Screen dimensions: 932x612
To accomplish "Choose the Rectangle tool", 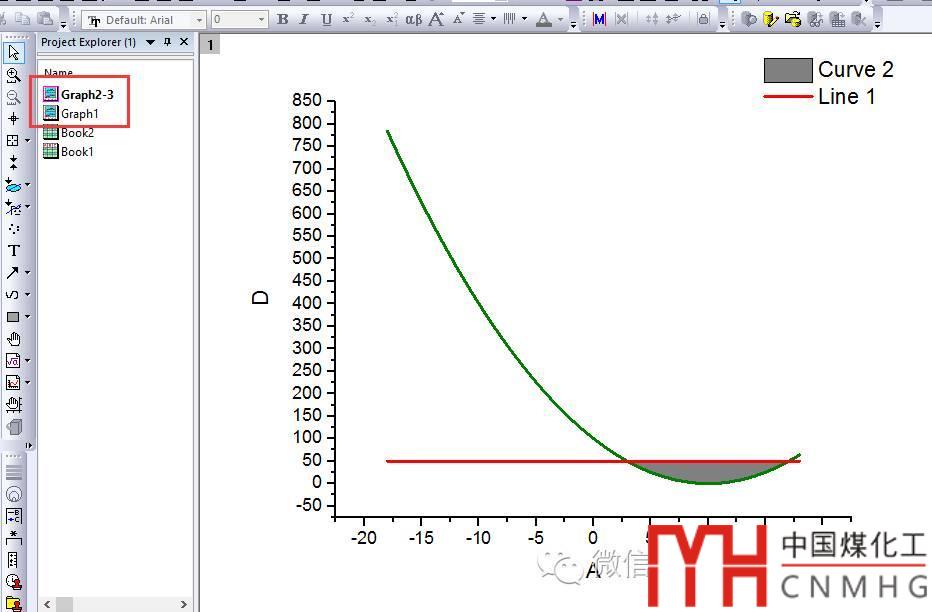I will [x=13, y=316].
